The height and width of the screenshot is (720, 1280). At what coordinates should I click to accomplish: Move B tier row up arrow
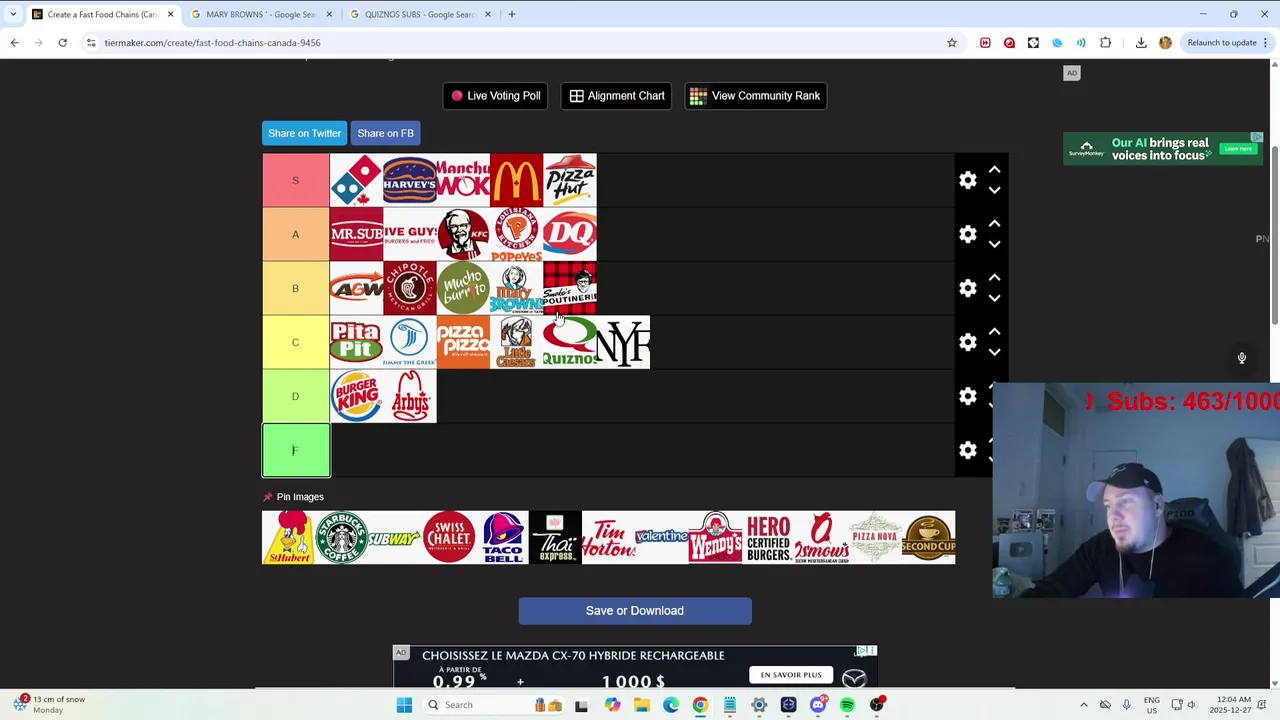(994, 278)
